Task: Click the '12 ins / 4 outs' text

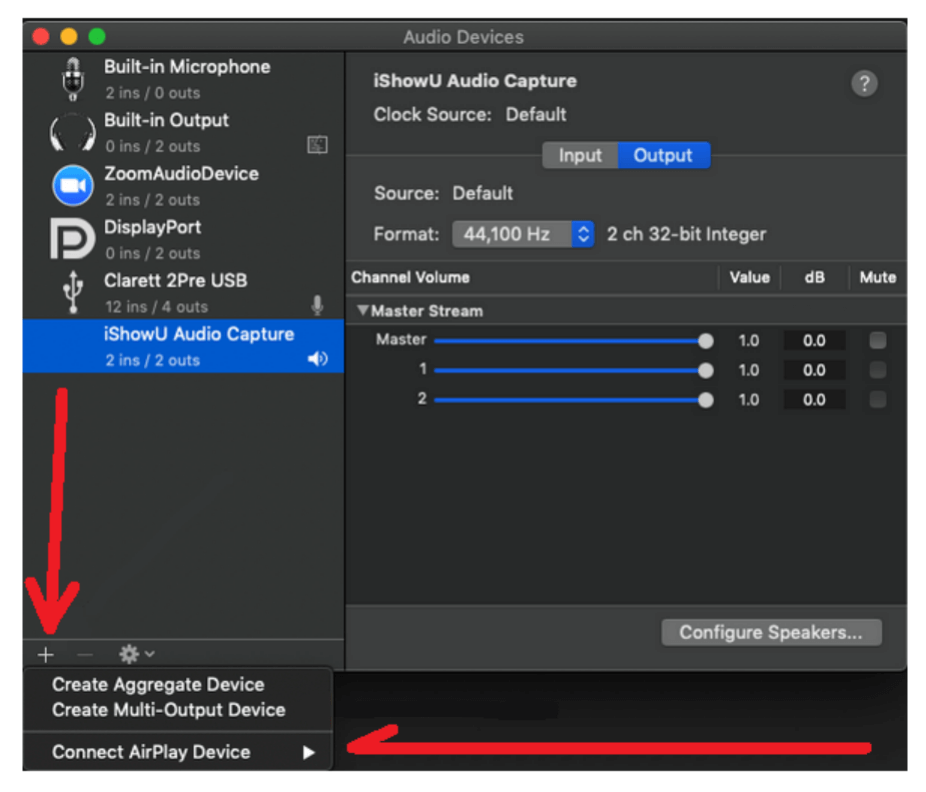Action: [156, 307]
